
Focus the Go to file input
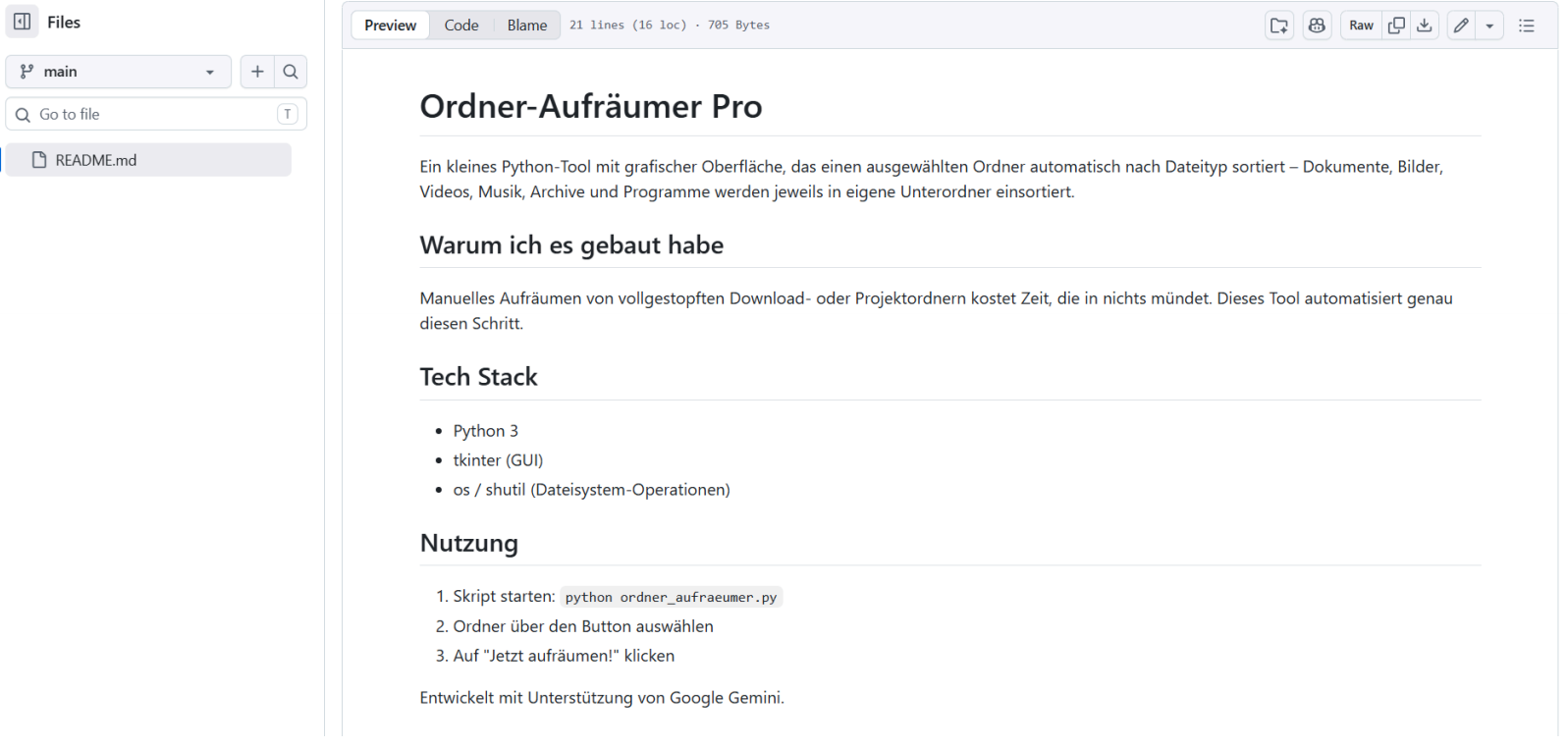point(156,114)
